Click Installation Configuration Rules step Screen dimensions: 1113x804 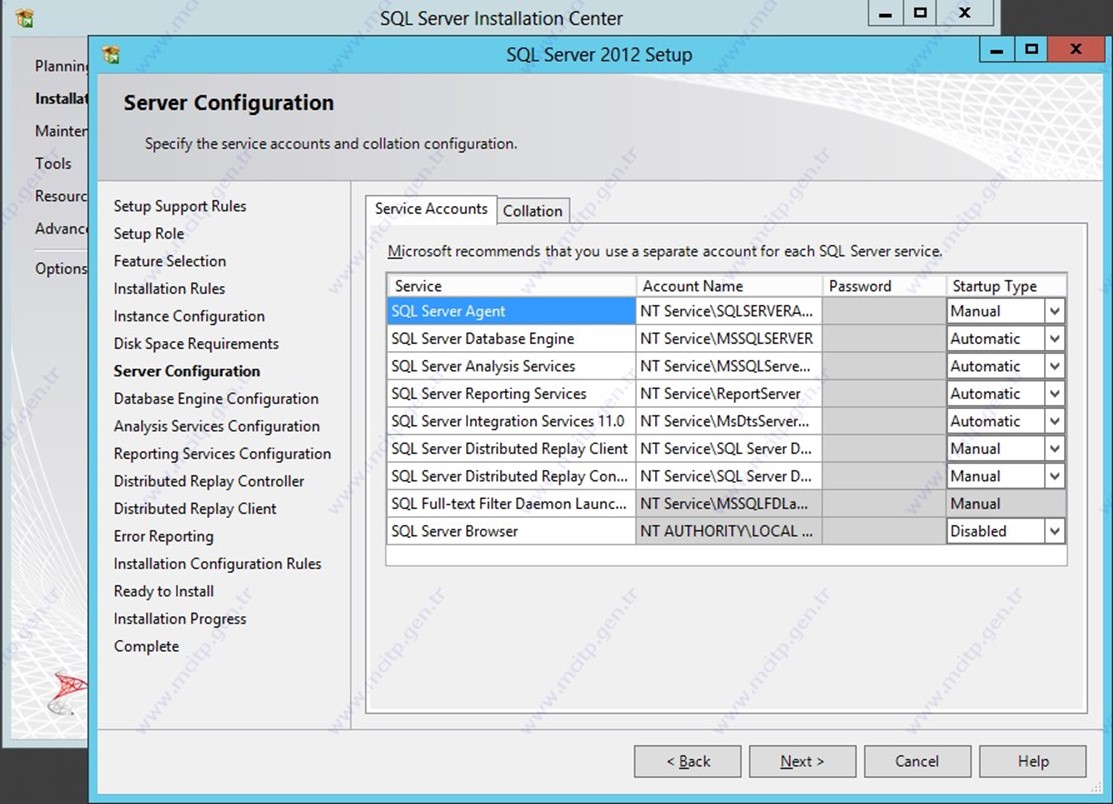click(x=217, y=563)
